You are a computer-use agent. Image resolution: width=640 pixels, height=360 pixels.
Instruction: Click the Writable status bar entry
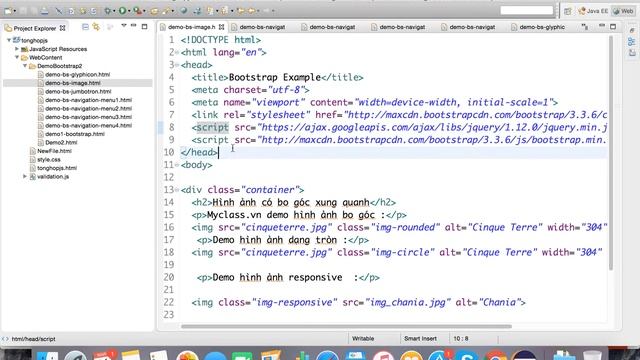point(363,338)
